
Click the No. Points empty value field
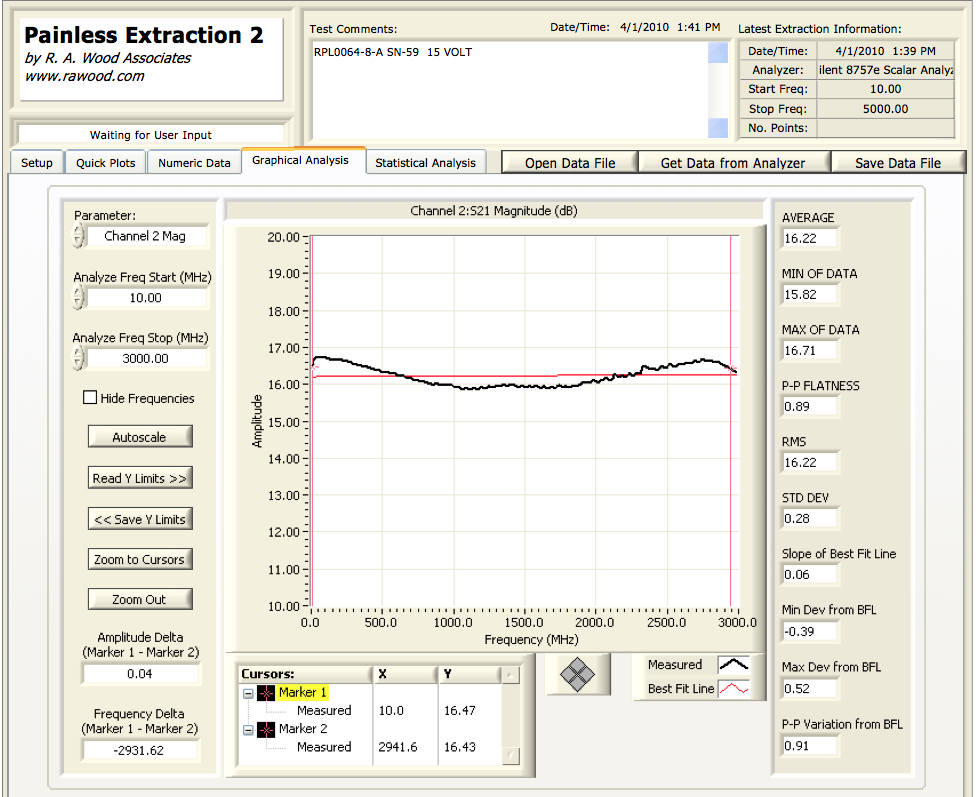(886, 128)
